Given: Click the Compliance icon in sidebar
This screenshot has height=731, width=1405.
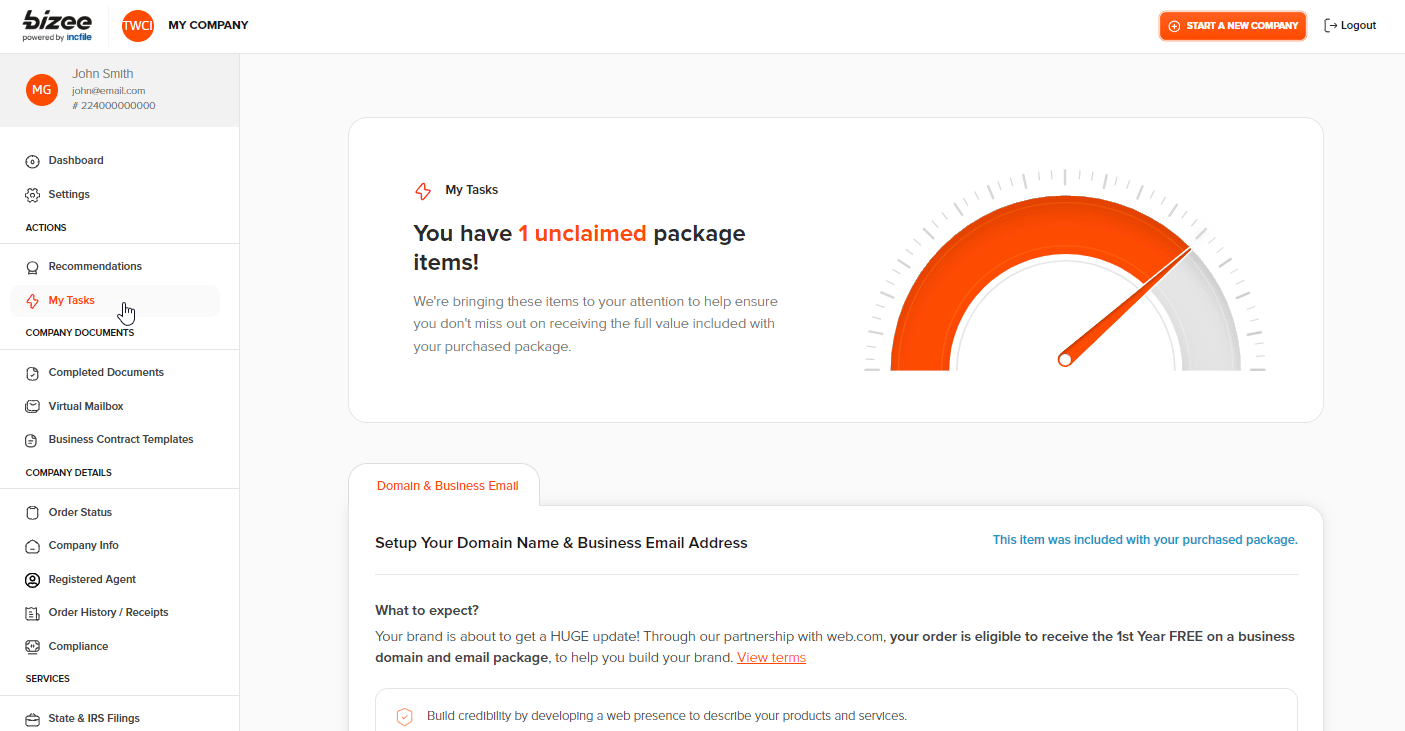Looking at the screenshot, I should point(32,647).
